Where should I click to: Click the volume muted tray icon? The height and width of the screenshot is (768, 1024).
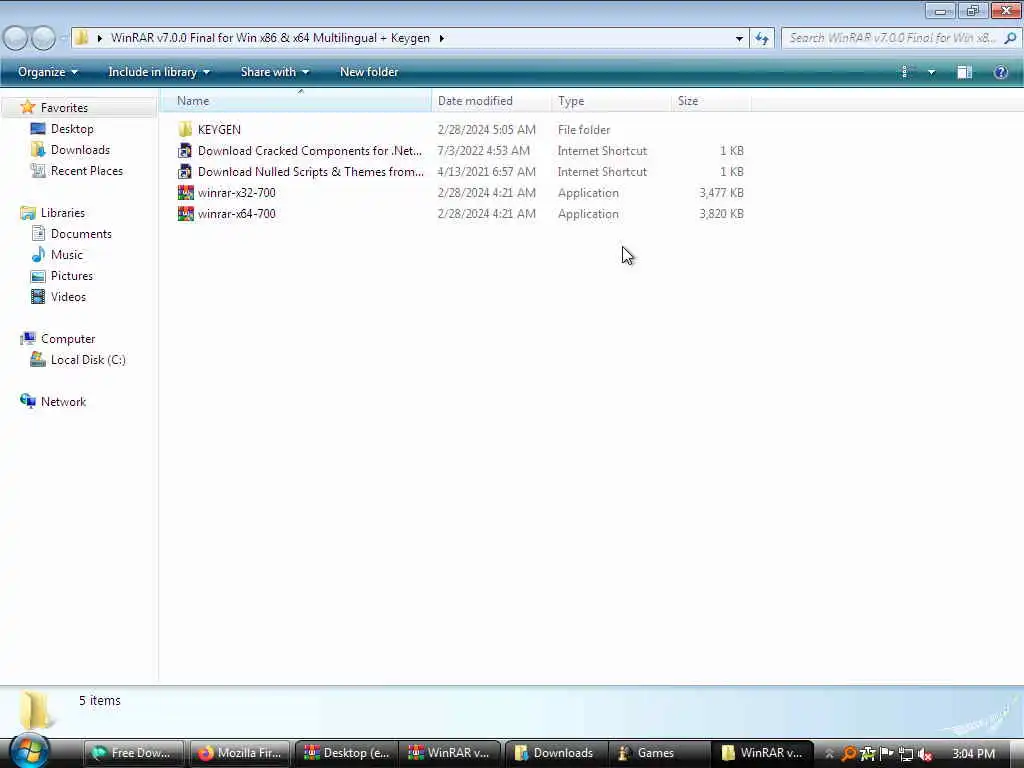point(924,754)
